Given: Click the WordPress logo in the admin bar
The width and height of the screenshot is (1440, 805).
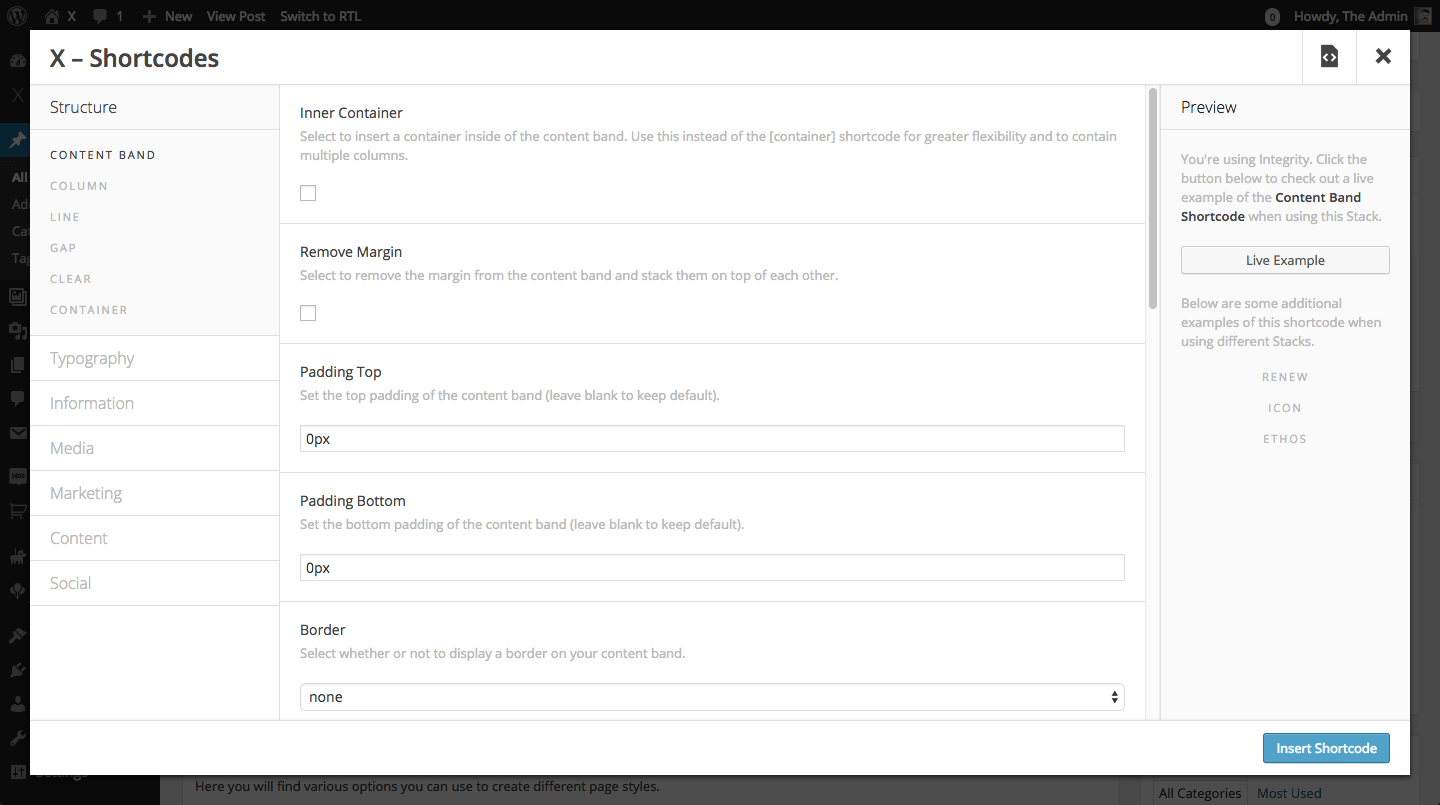Looking at the screenshot, I should click(17, 15).
